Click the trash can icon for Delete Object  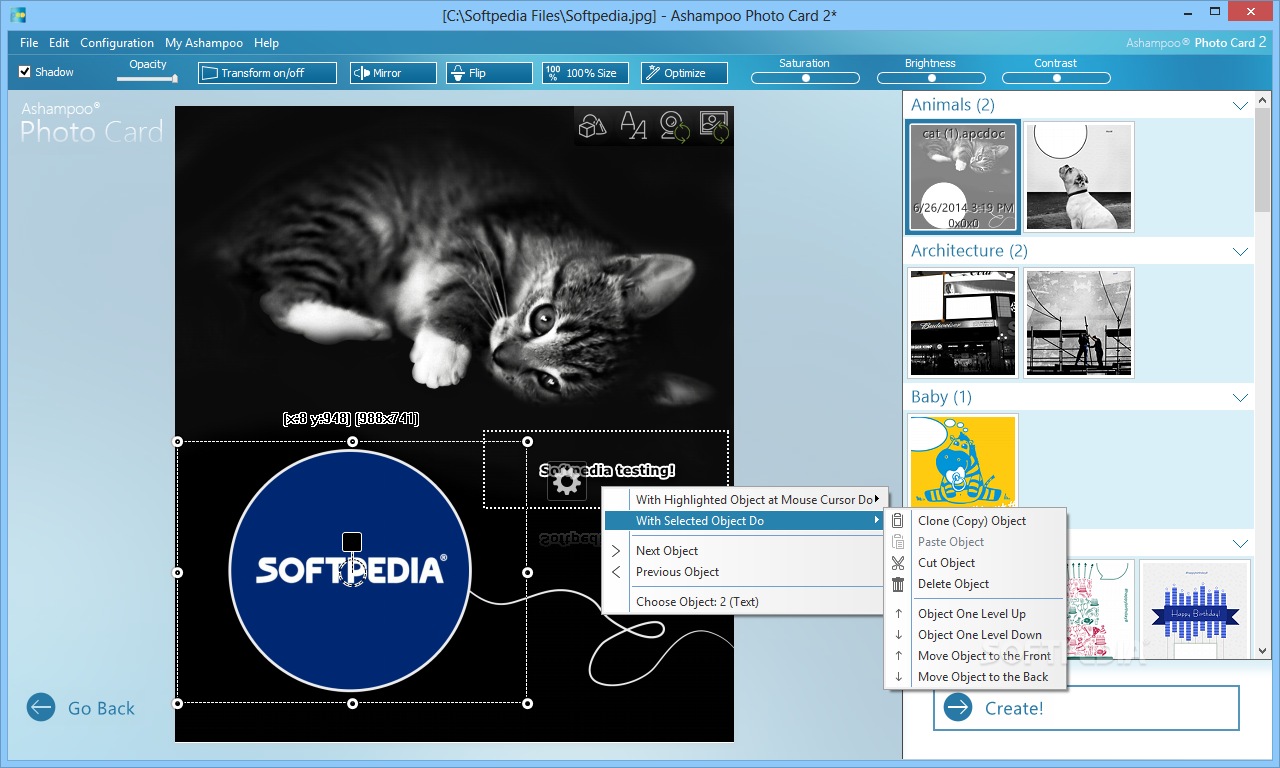(x=898, y=584)
